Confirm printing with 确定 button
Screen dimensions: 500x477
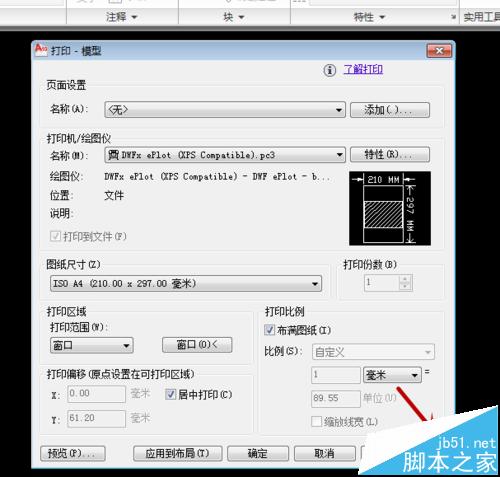tap(258, 453)
